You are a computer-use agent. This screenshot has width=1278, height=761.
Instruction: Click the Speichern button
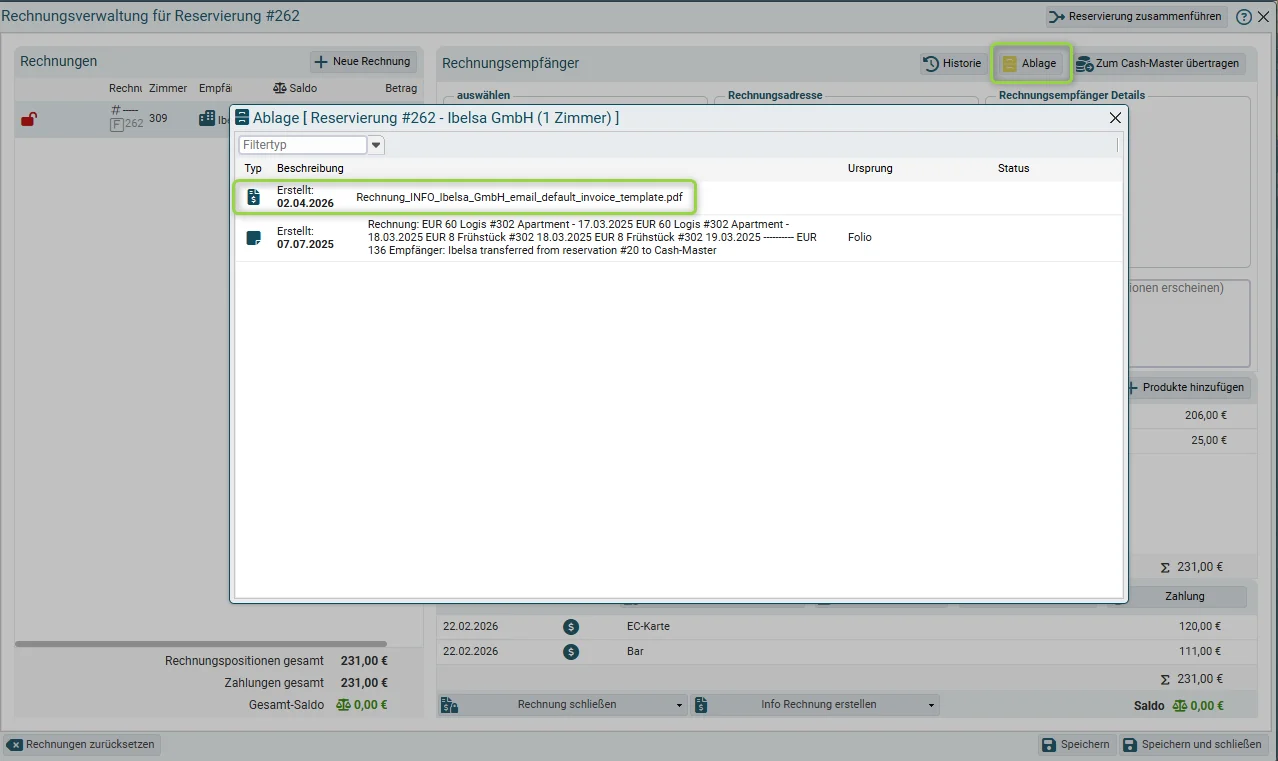(1076, 745)
